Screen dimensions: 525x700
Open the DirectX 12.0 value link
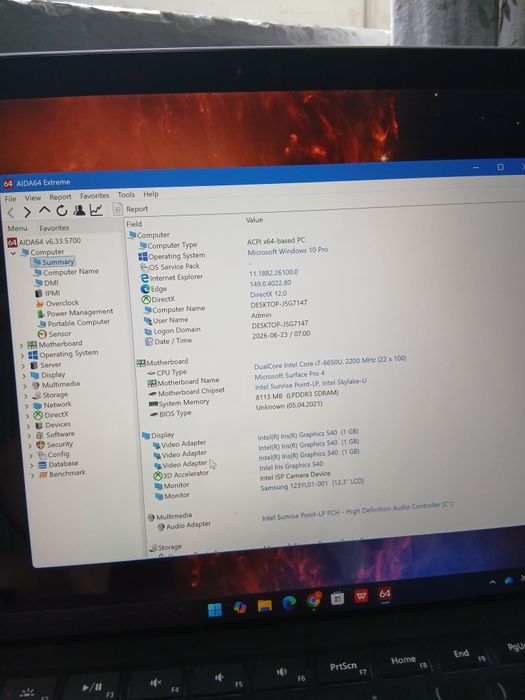point(268,294)
